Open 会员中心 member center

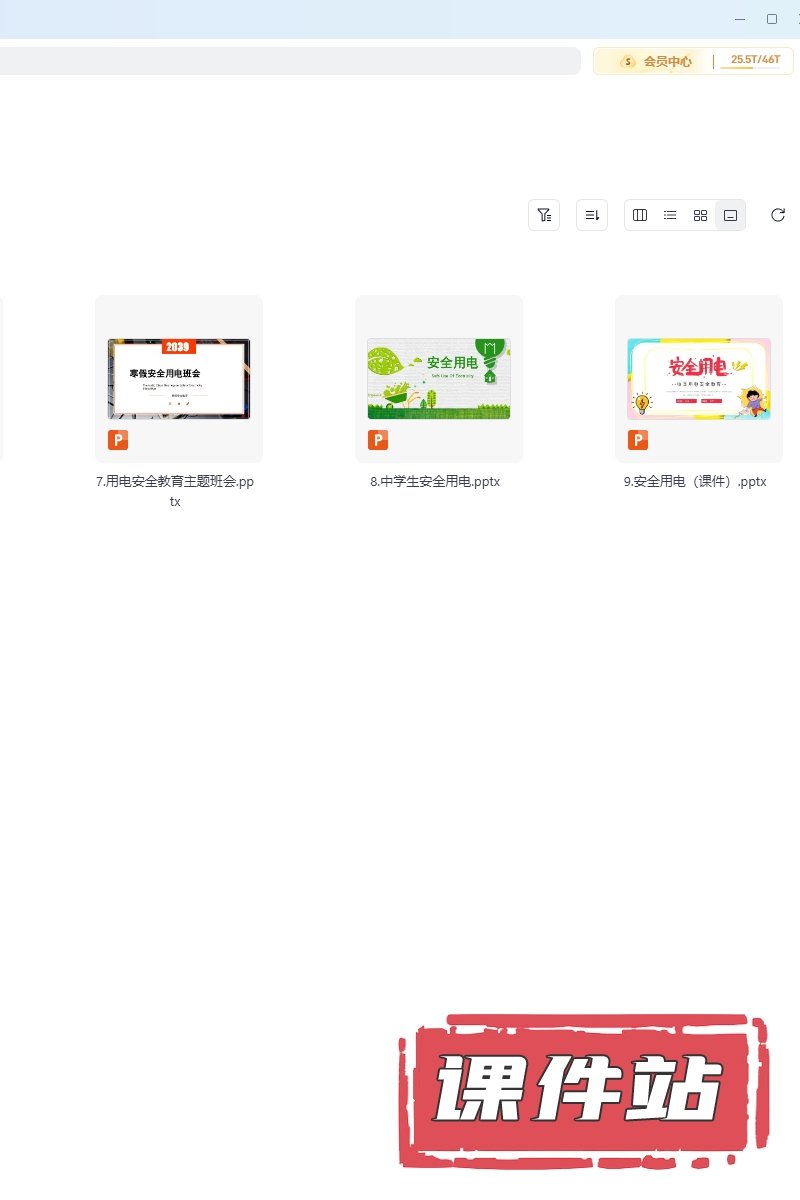pyautogui.click(x=656, y=61)
